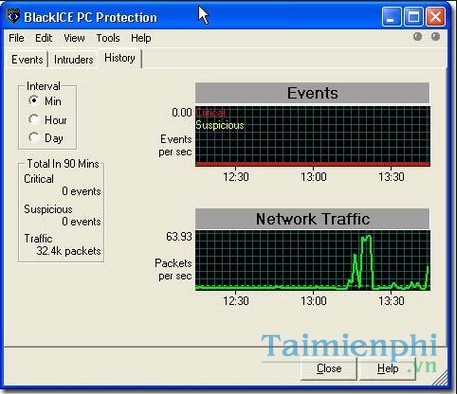Click the 0 events value under Suspicious
The width and height of the screenshot is (457, 394).
pos(81,221)
